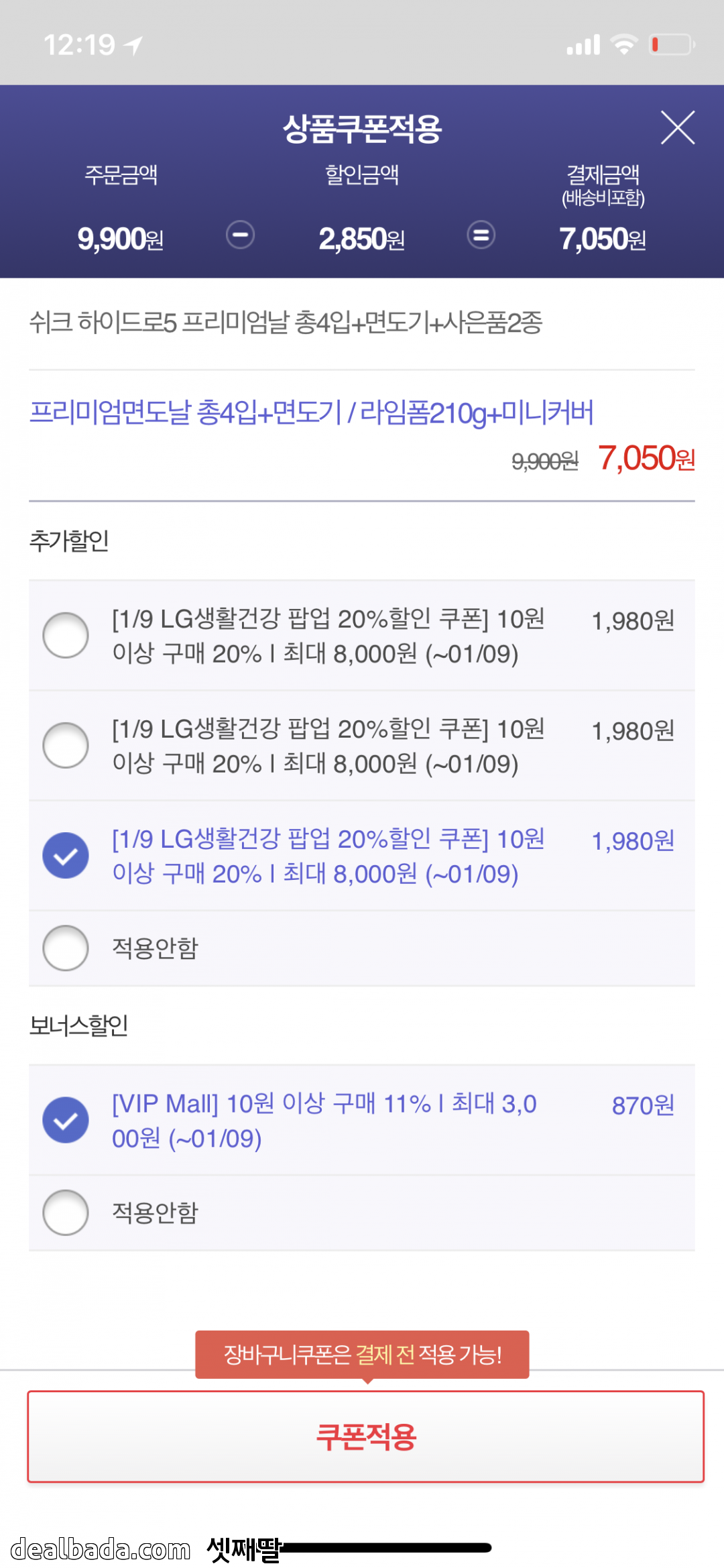This screenshot has height=1568, width=724.
Task: Deselect the checked third LG생활건강 coupon
Action: [x=66, y=855]
